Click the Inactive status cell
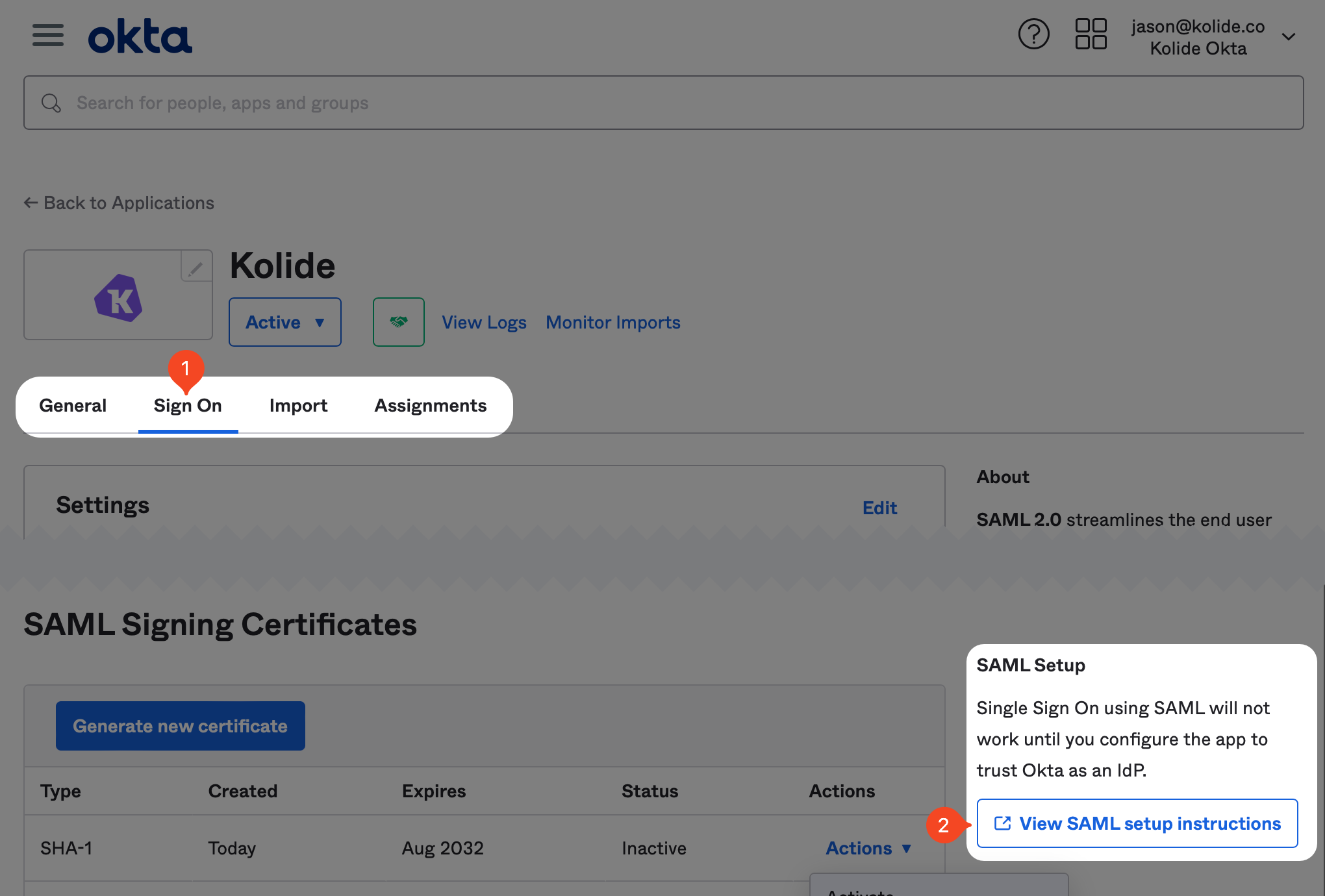The image size is (1325, 896). pos(654,848)
